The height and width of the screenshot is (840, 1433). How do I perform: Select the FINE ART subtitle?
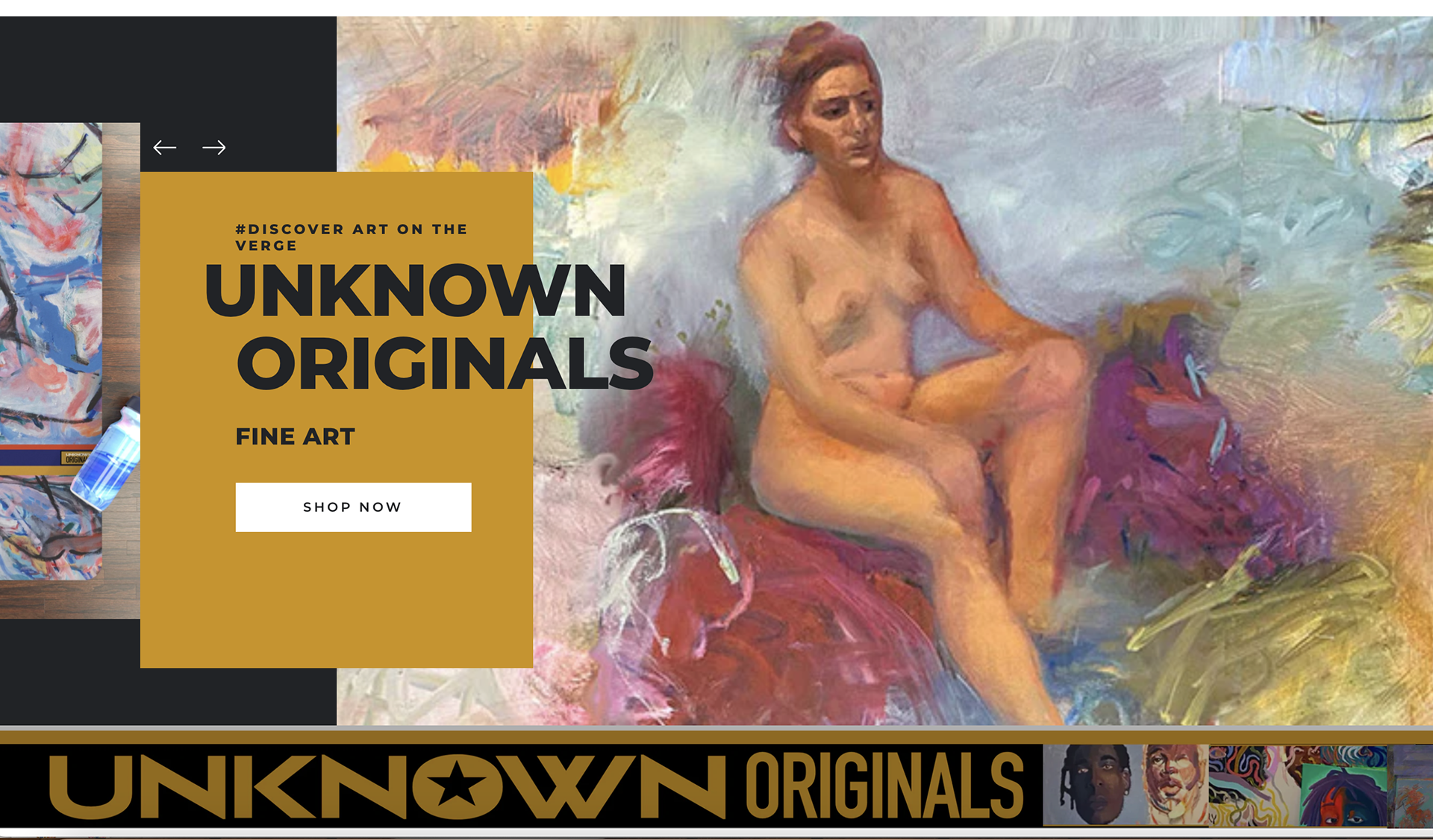[x=296, y=436]
